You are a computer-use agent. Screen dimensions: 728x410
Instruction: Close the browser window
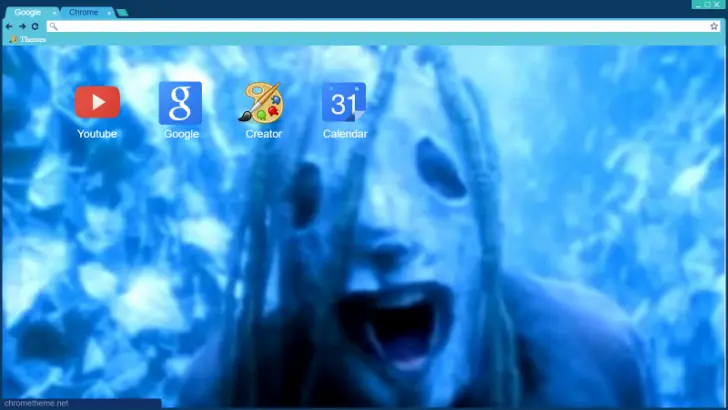click(717, 4)
